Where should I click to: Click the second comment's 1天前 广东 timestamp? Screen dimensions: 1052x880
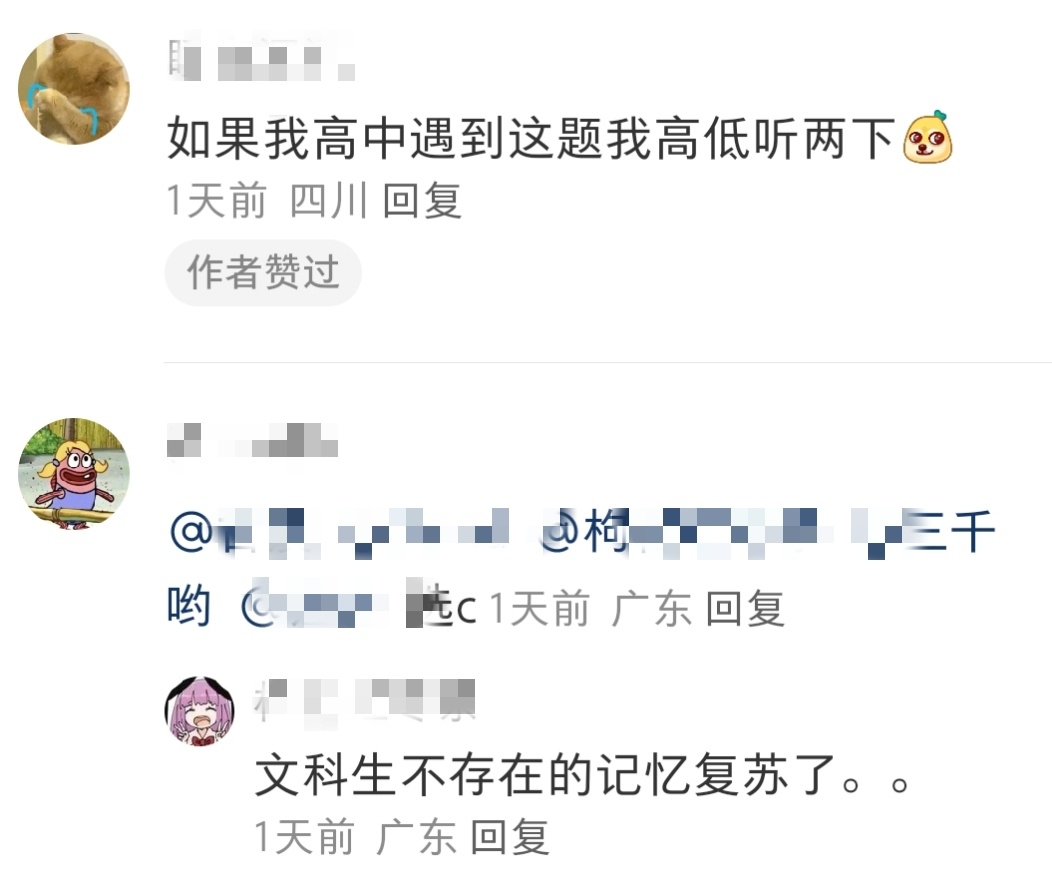pos(590,608)
